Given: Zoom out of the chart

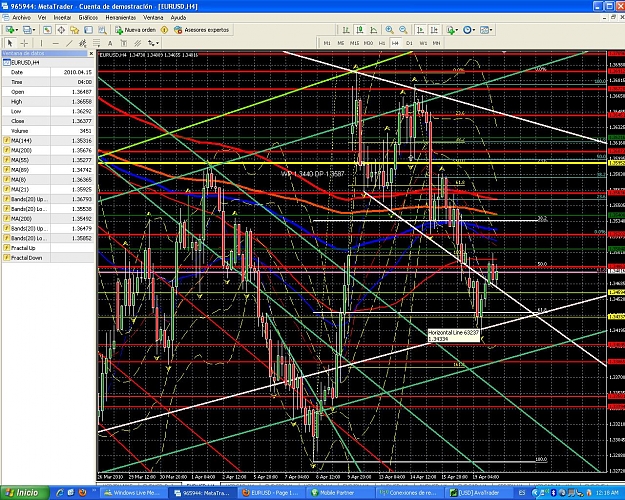Looking at the screenshot, I should pyautogui.click(x=403, y=30).
